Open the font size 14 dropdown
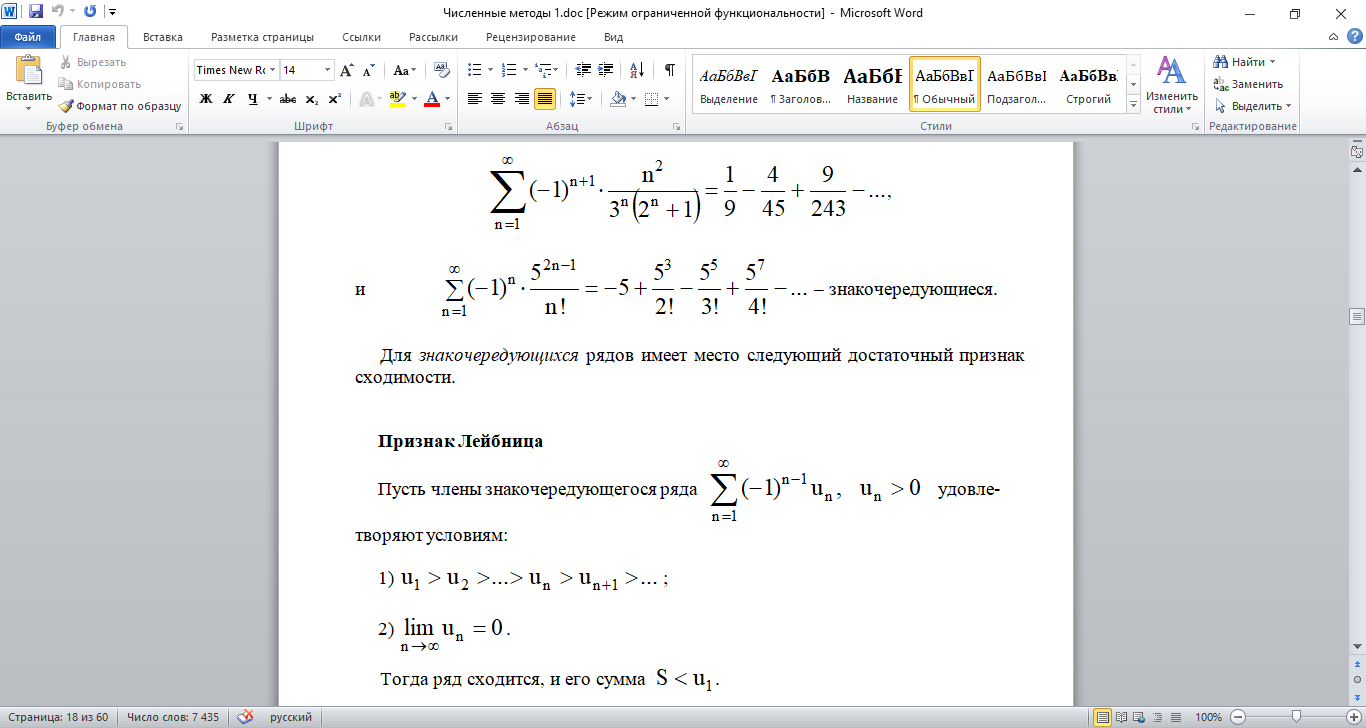The image size is (1366, 728). [x=327, y=70]
